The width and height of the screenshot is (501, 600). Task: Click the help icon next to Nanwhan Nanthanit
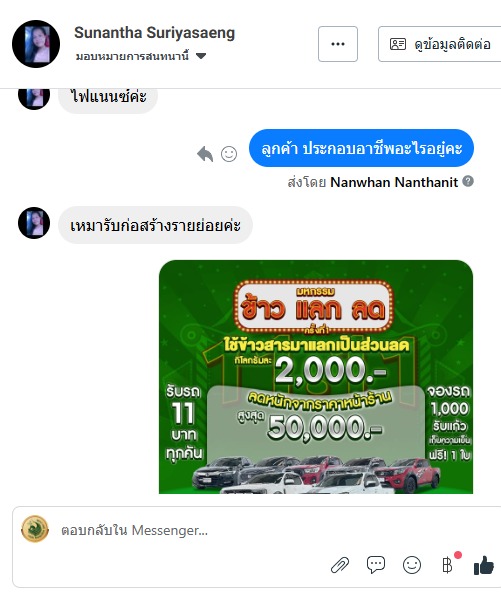(x=468, y=181)
